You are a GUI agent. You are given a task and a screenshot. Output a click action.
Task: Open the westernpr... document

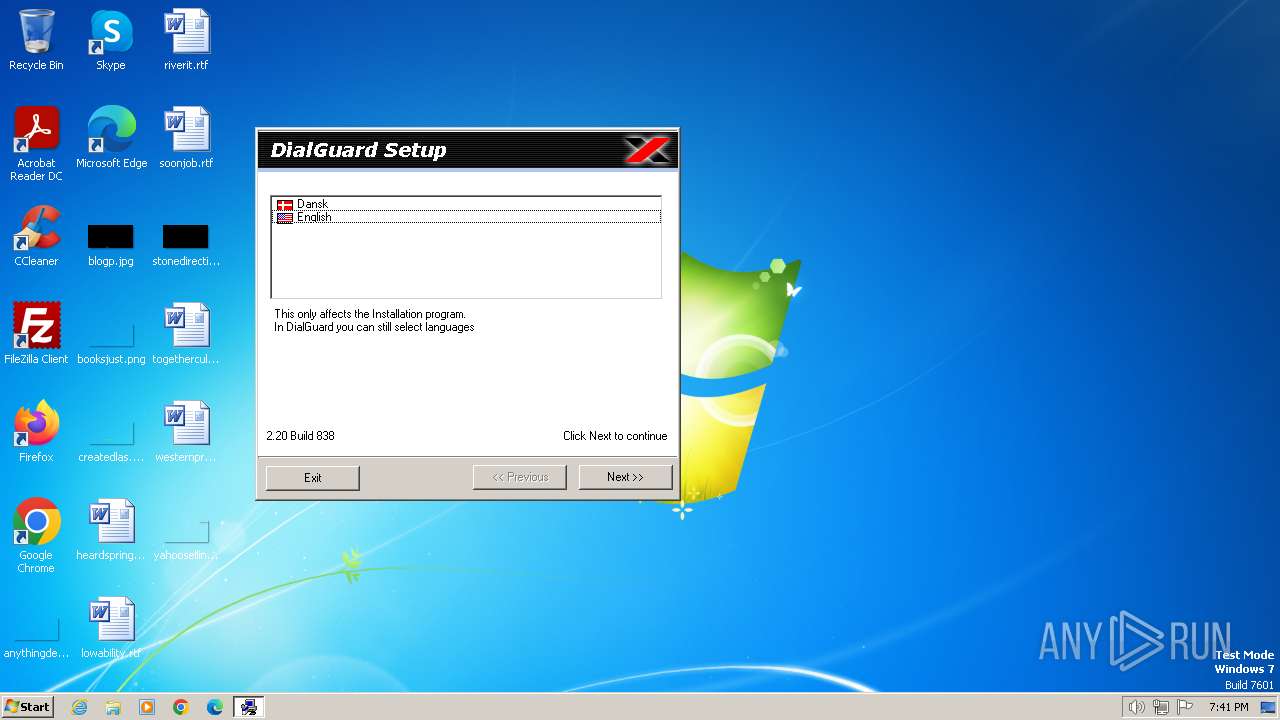point(186,432)
